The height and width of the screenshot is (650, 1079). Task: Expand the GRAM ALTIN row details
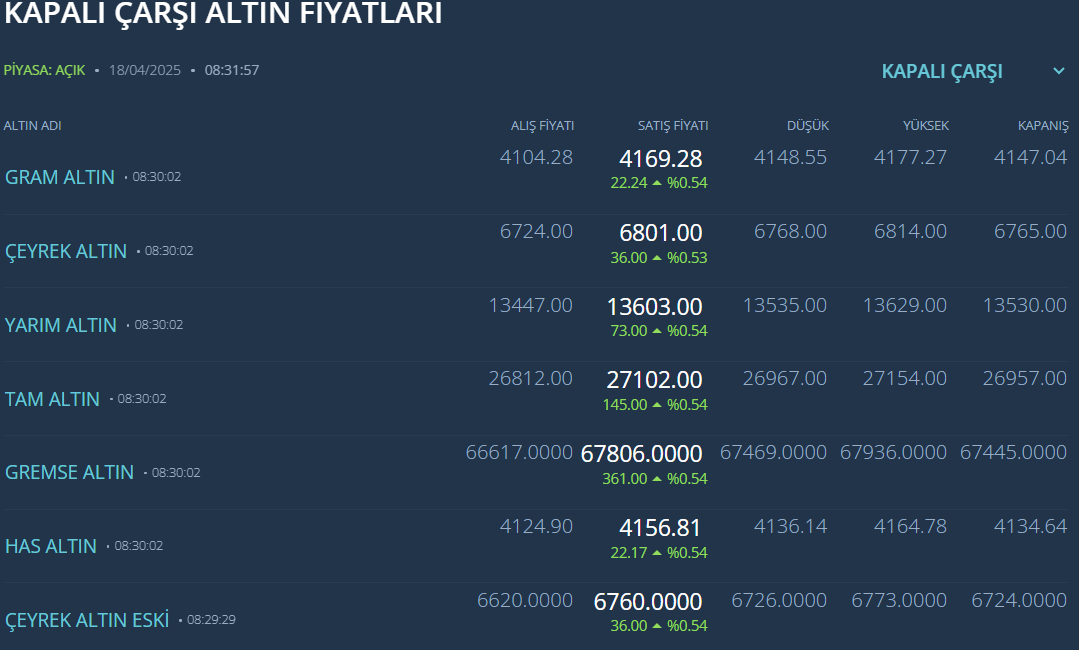click(x=60, y=177)
